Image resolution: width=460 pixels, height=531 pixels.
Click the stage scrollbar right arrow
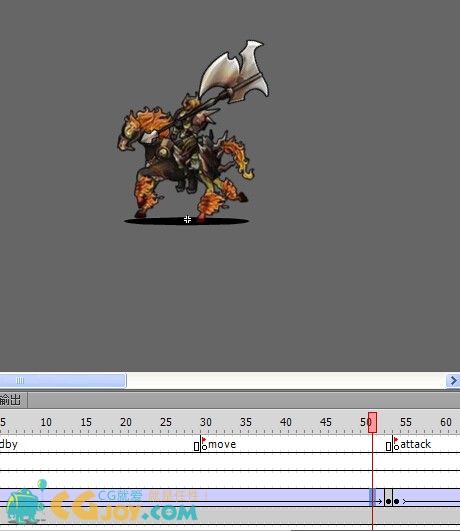point(453,381)
